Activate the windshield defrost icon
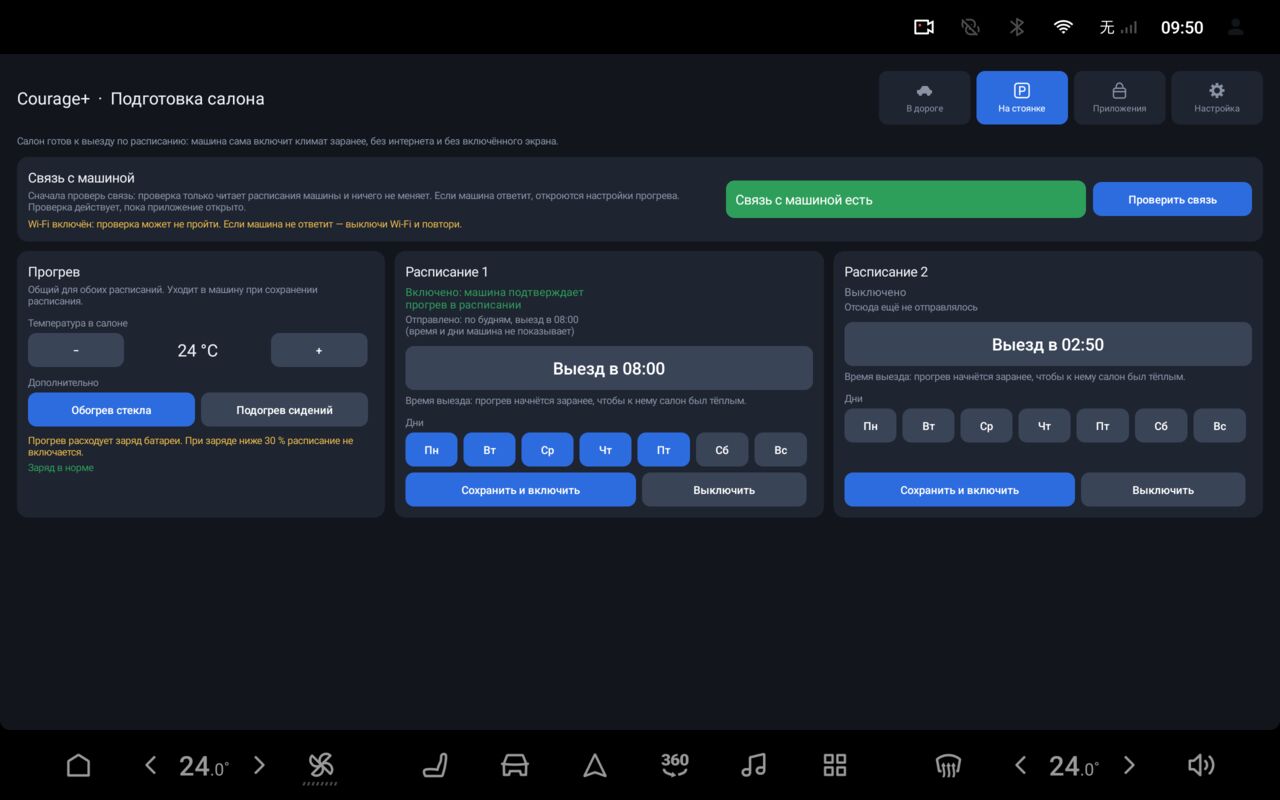1280x800 pixels. click(x=948, y=766)
